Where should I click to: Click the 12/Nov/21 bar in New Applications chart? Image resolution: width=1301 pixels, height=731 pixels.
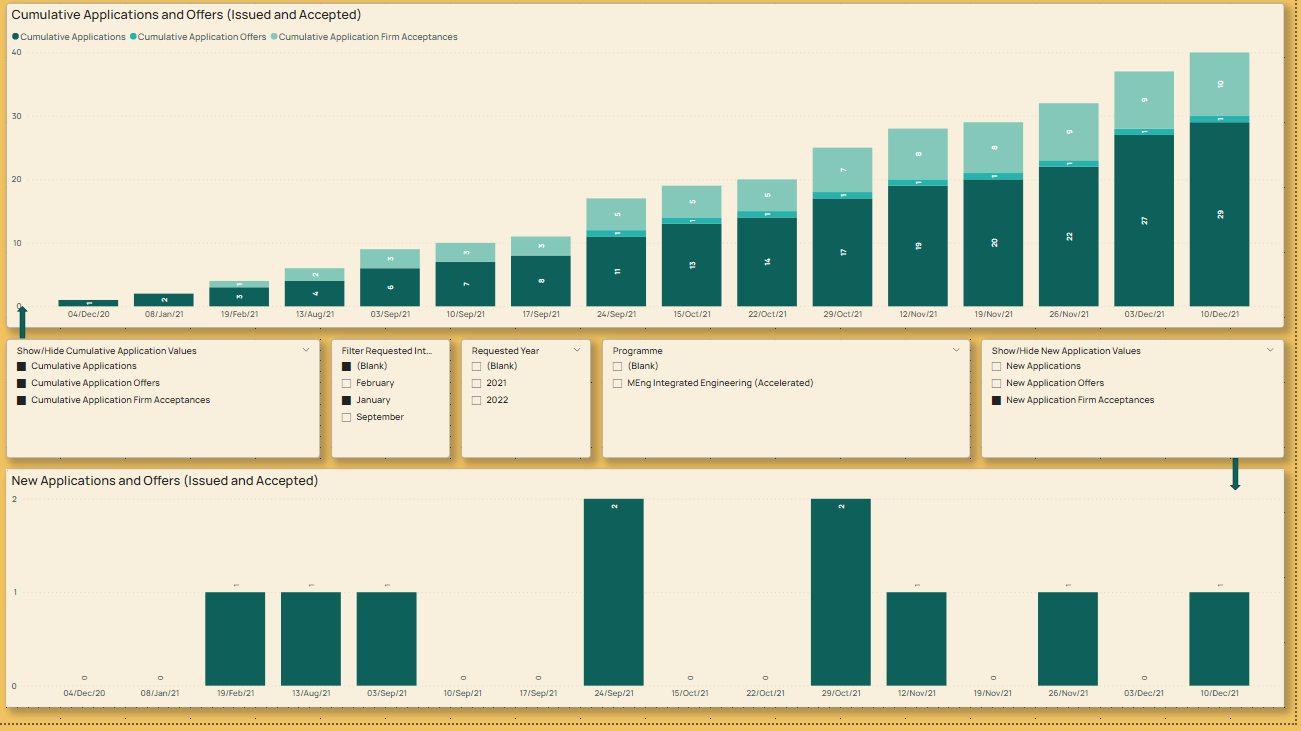(x=917, y=639)
